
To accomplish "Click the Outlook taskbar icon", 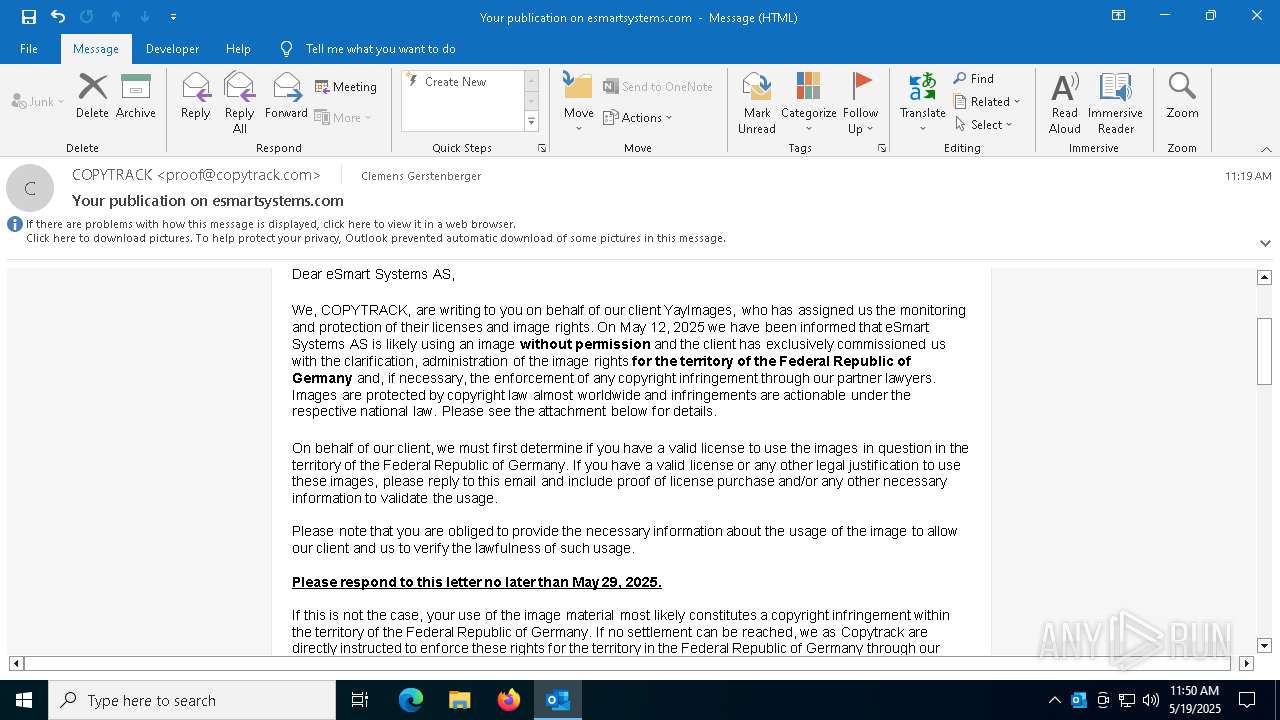I will (558, 700).
